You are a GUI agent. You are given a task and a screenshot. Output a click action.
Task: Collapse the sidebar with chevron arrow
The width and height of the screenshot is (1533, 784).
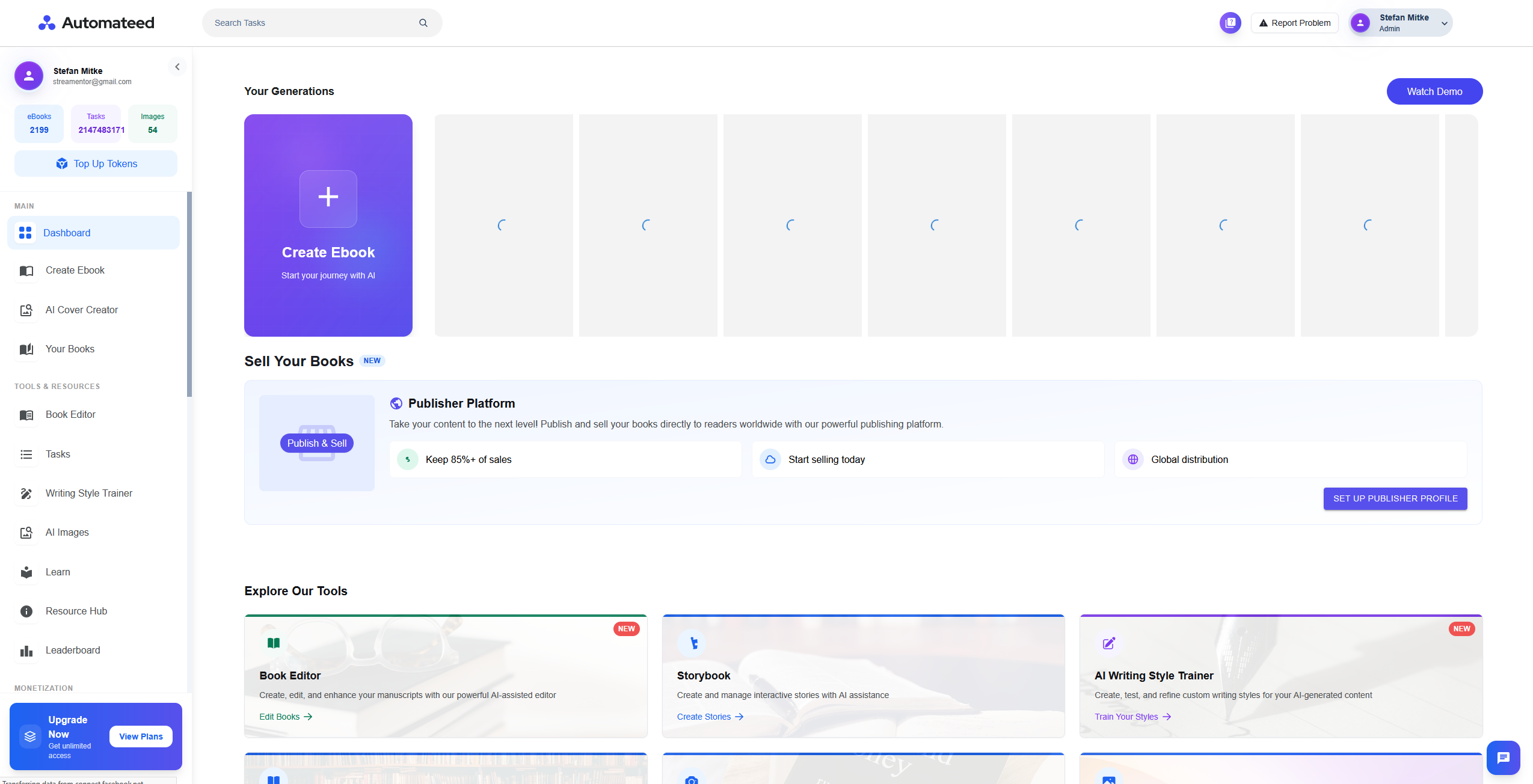pos(177,67)
